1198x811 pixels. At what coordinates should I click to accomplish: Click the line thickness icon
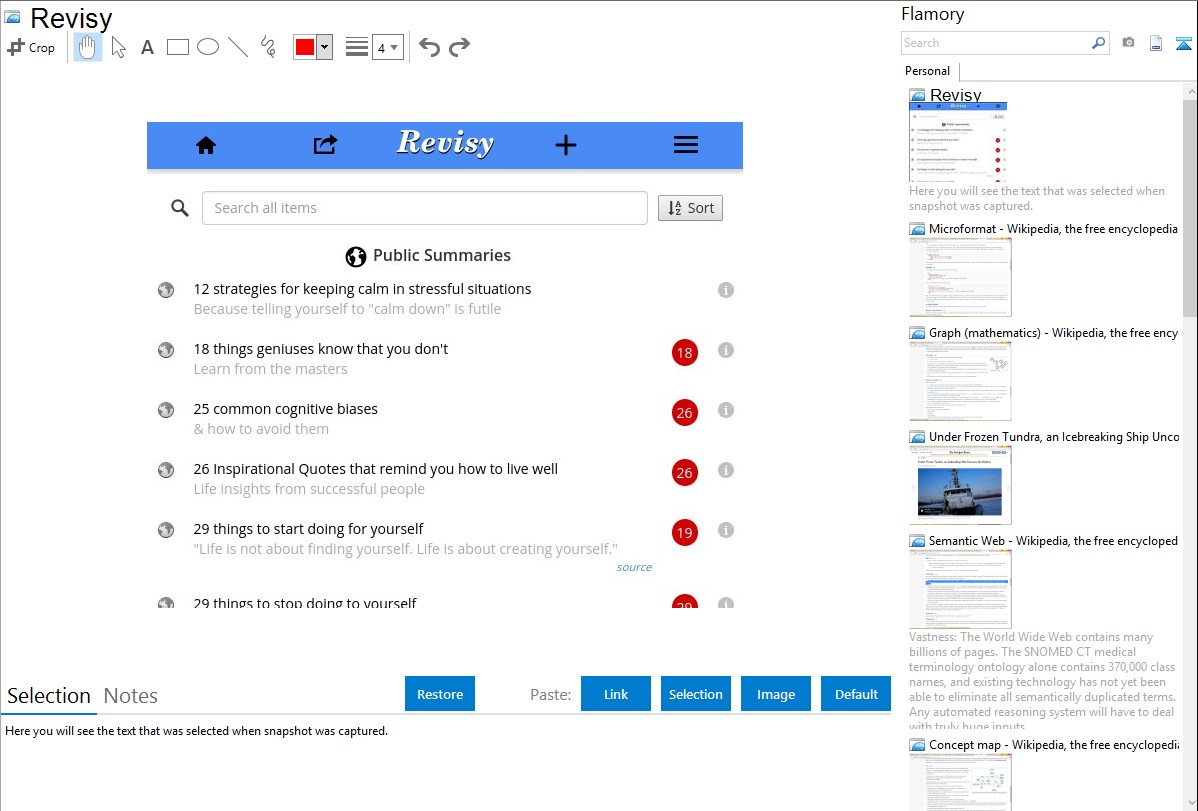click(357, 47)
